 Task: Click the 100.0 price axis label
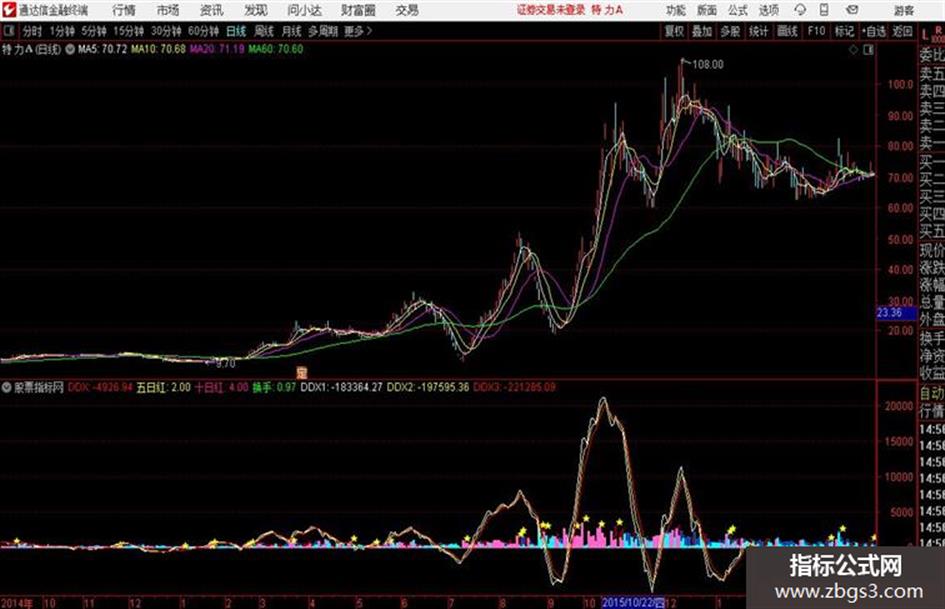pyautogui.click(x=900, y=84)
